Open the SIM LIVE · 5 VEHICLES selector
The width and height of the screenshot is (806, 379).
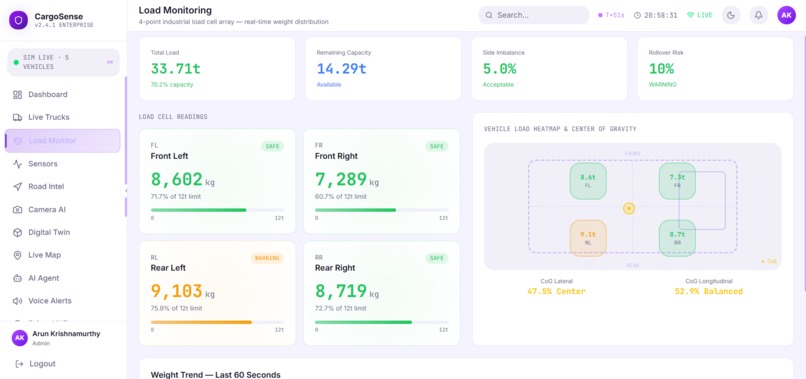click(63, 62)
